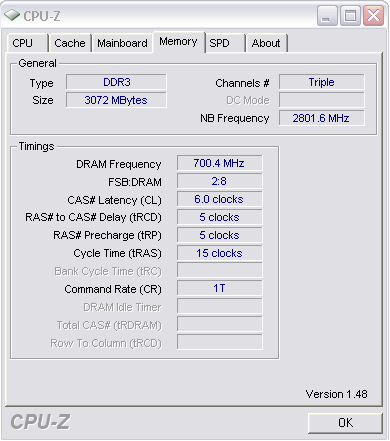
Task: Select the Memory tab
Action: (x=178, y=42)
